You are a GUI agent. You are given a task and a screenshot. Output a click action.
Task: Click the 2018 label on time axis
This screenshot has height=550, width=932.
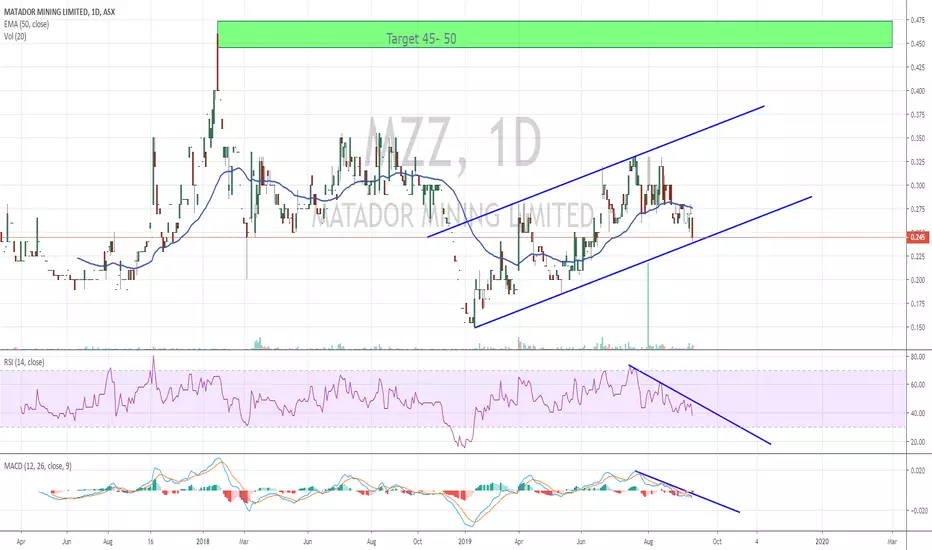click(x=203, y=542)
